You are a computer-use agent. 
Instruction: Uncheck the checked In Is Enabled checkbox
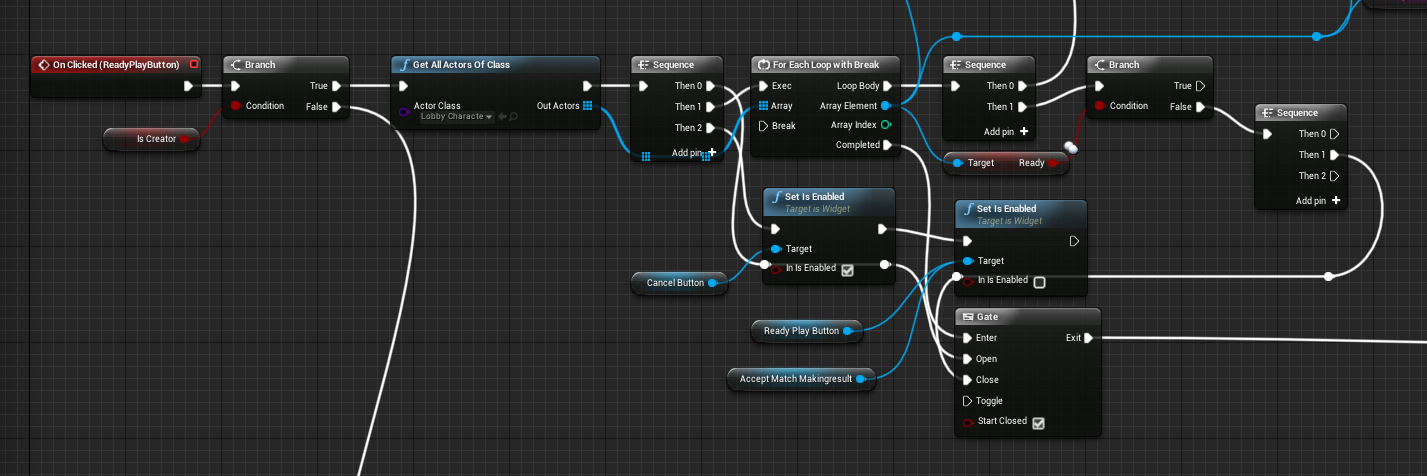(x=847, y=269)
